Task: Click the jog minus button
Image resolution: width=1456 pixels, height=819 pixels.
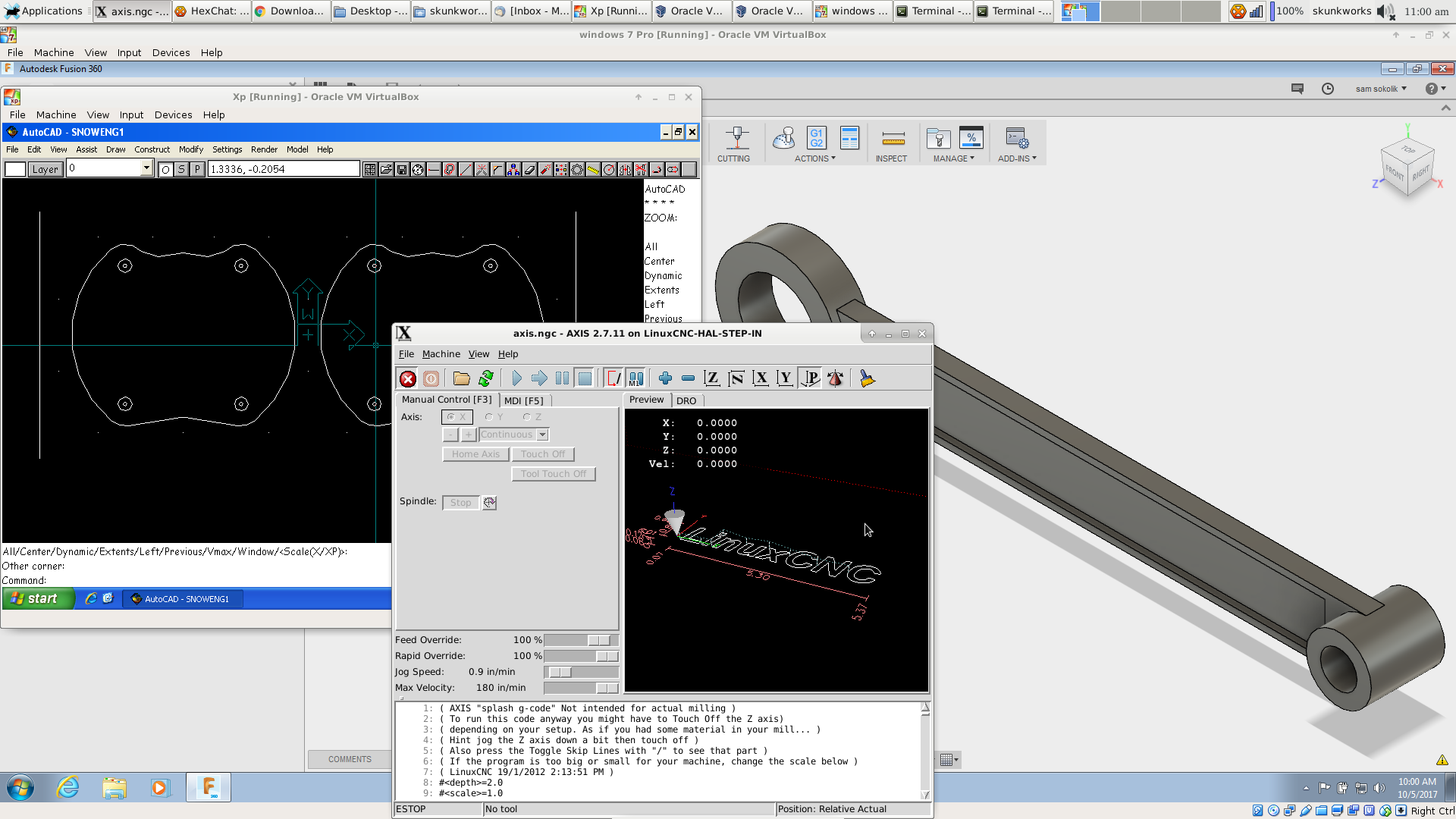Action: (x=450, y=435)
